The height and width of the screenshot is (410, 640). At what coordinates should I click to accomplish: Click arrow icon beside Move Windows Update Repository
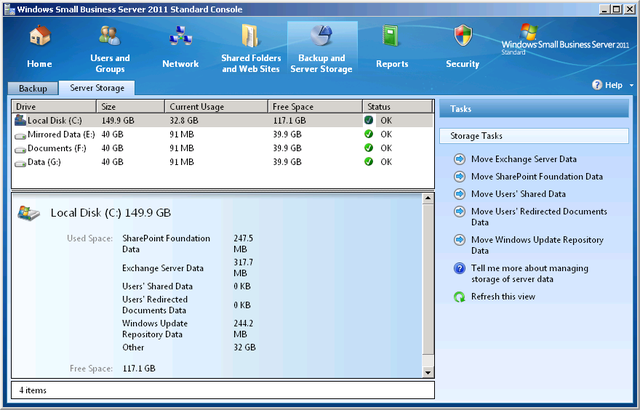point(460,239)
